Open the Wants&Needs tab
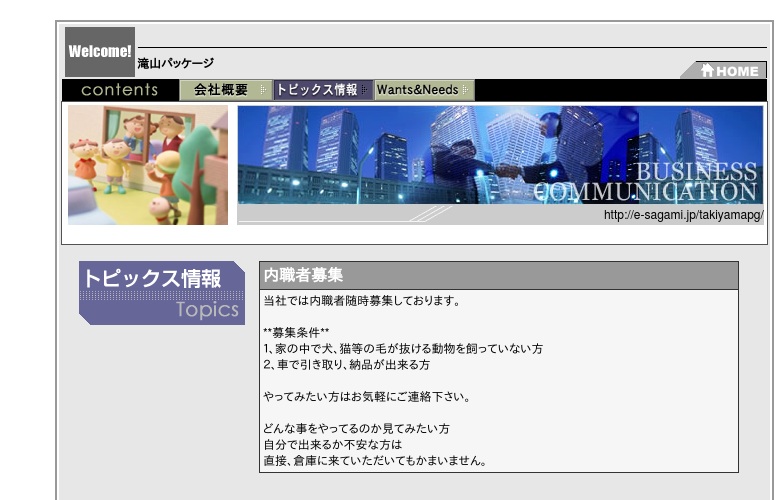Image resolution: width=777 pixels, height=500 pixels. tap(417, 90)
